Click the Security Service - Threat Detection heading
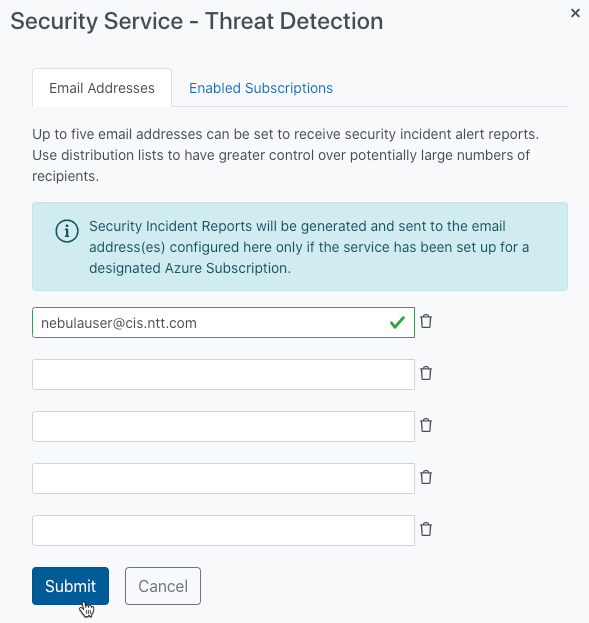 point(197,21)
